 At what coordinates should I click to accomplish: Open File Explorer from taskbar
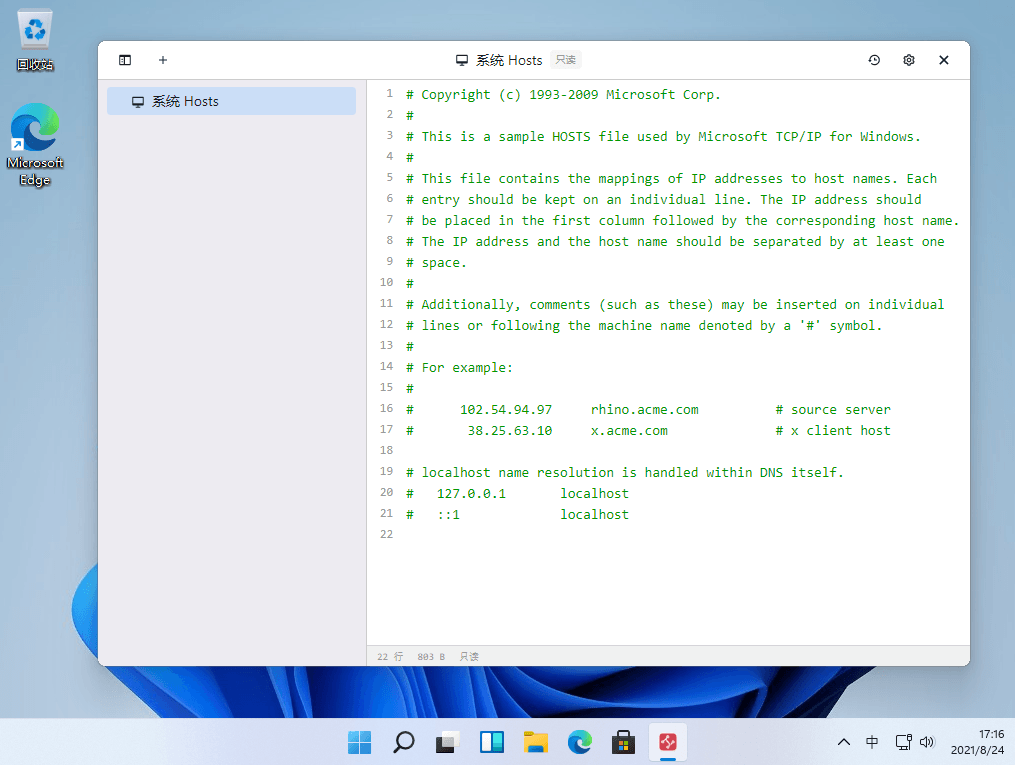click(x=535, y=742)
